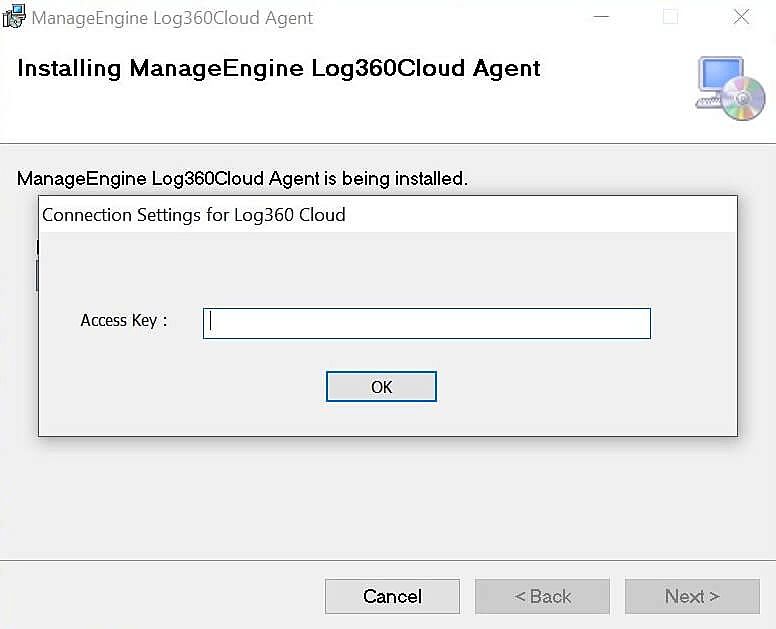This screenshot has height=629, width=776.
Task: Click the Access Key label
Action: coord(123,321)
